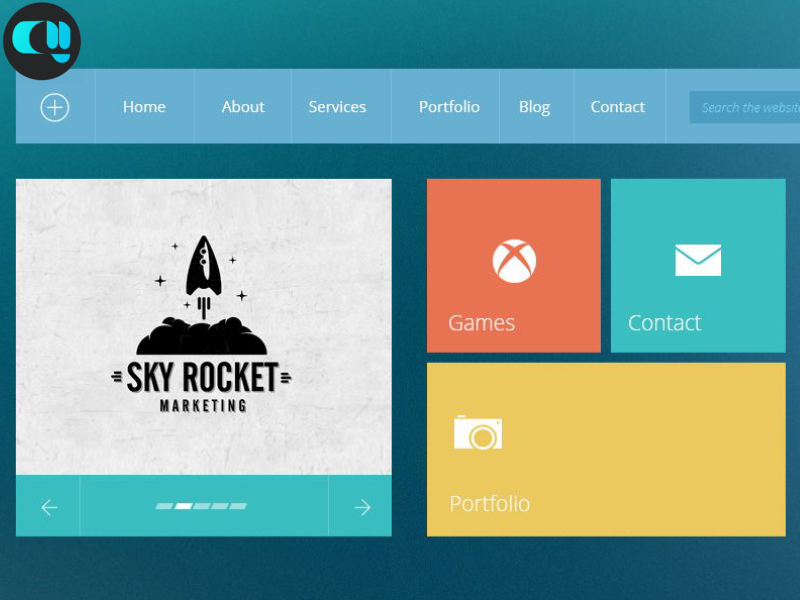Click the Portfolio label on the yellow tile
The image size is (800, 600).
tap(489, 503)
